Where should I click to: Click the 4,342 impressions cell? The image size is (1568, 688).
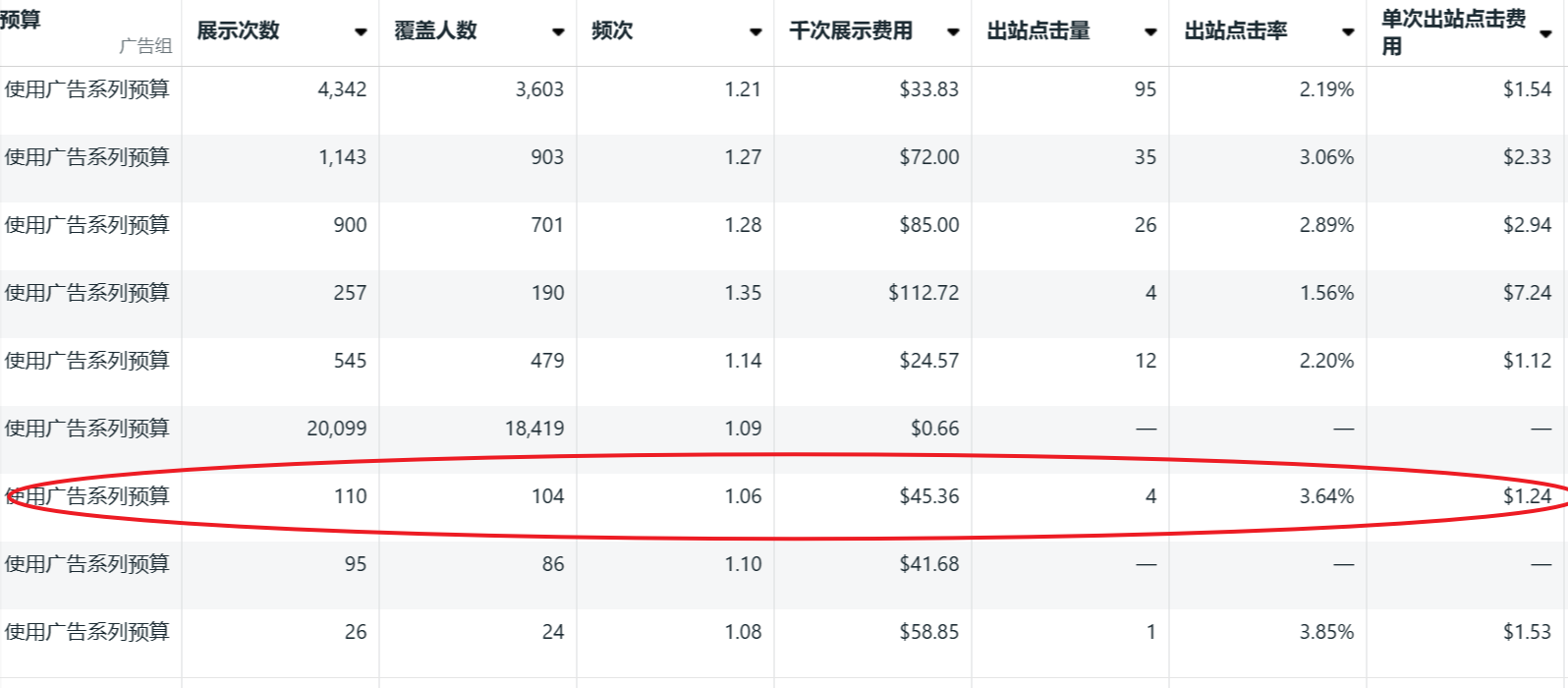click(342, 89)
